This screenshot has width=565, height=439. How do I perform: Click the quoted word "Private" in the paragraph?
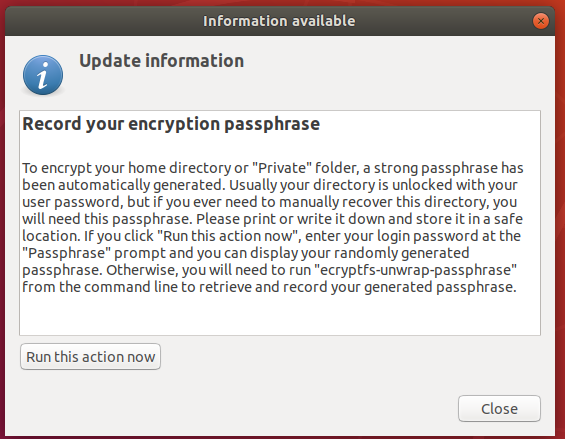point(282,168)
